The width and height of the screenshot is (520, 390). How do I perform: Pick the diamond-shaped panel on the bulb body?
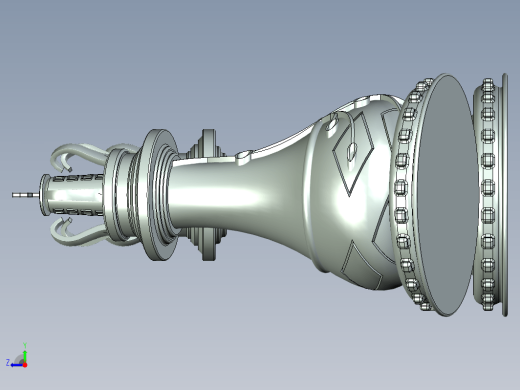353,153
